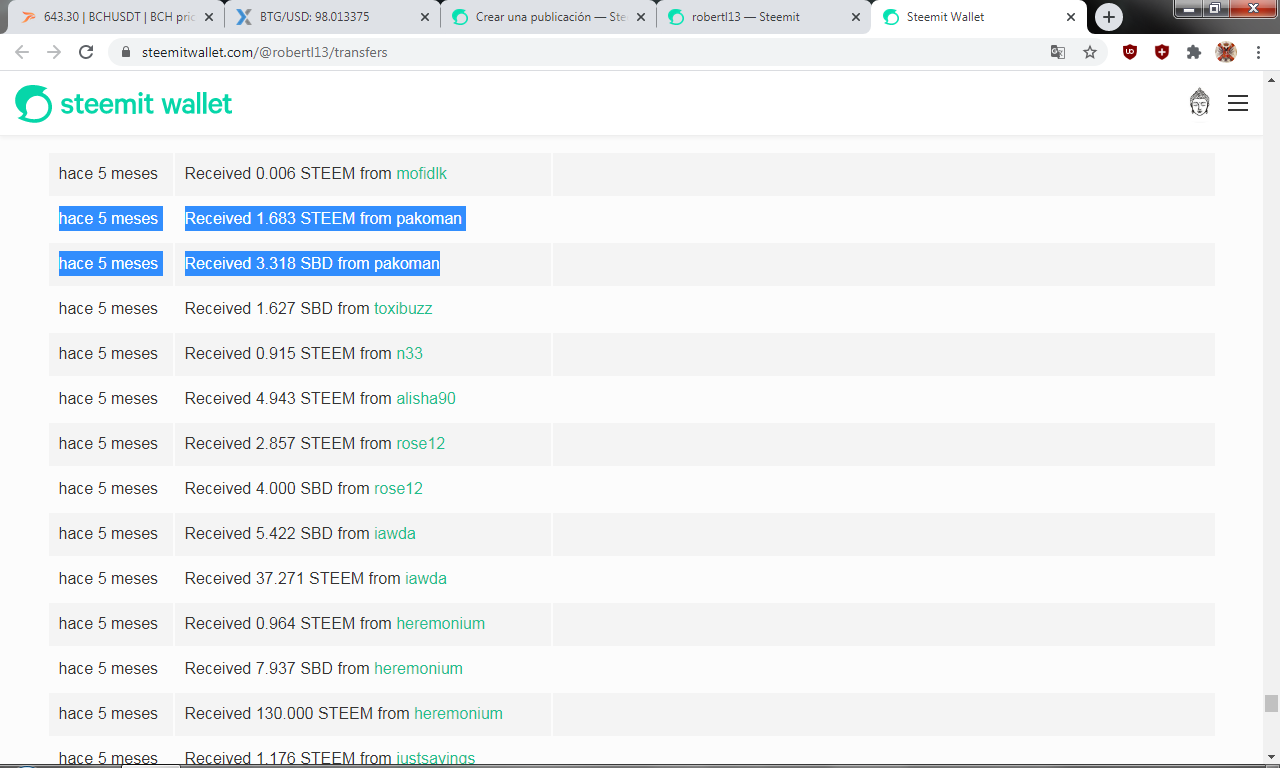Viewport: 1280px width, 768px height.
Task: Close the robertl13 — Steemit tab
Action: click(x=855, y=17)
